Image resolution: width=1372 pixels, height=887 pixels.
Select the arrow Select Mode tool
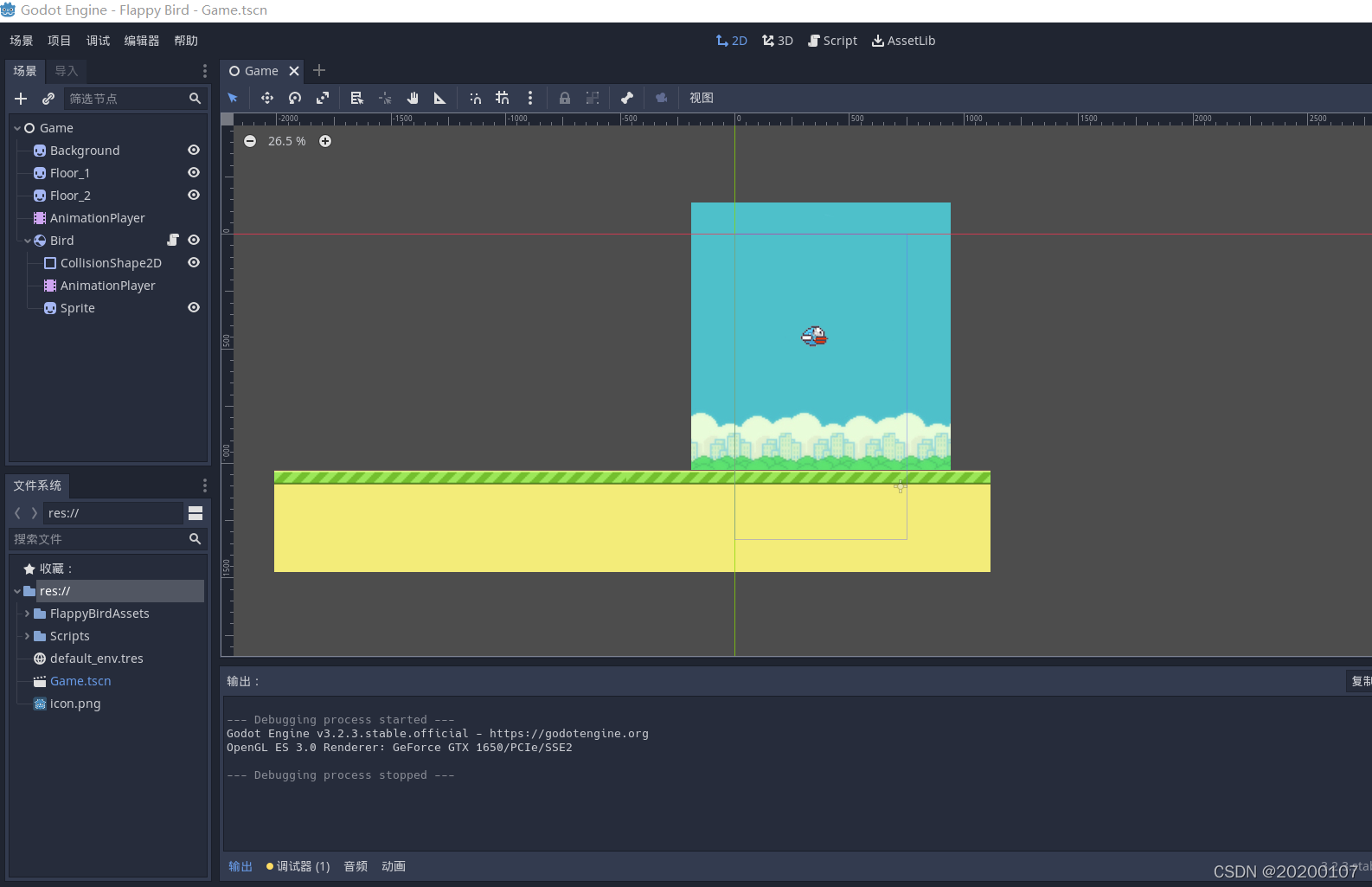point(233,98)
